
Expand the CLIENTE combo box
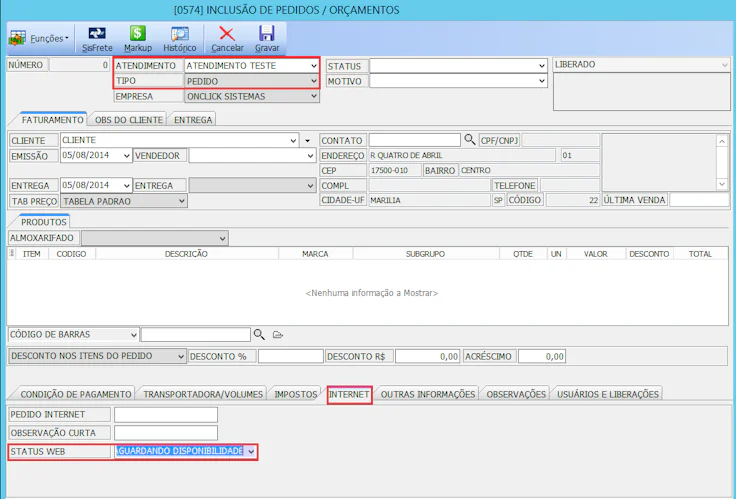[x=293, y=140]
